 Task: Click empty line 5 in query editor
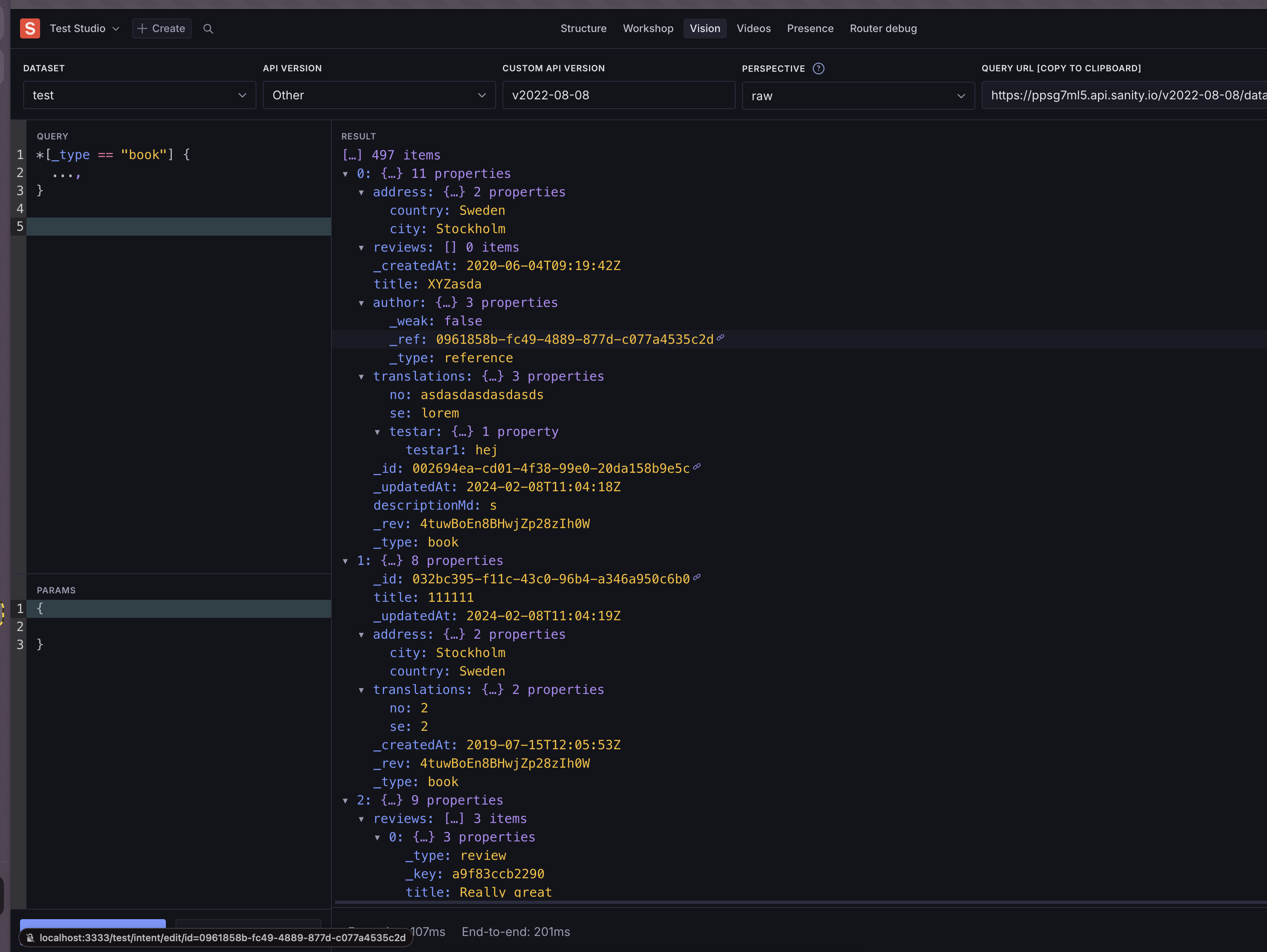179,226
